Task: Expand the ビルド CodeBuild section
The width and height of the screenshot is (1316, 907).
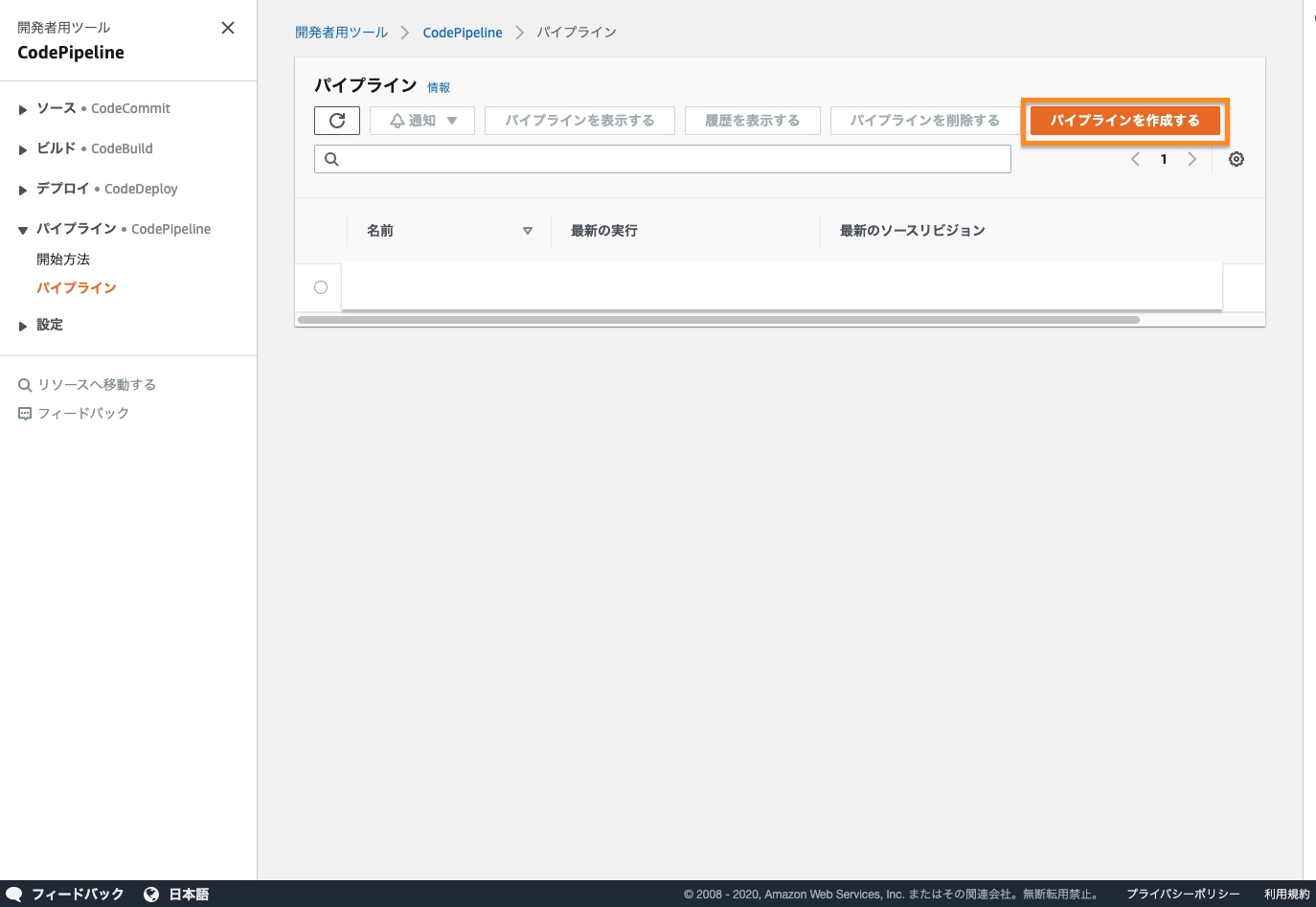Action: click(x=23, y=149)
